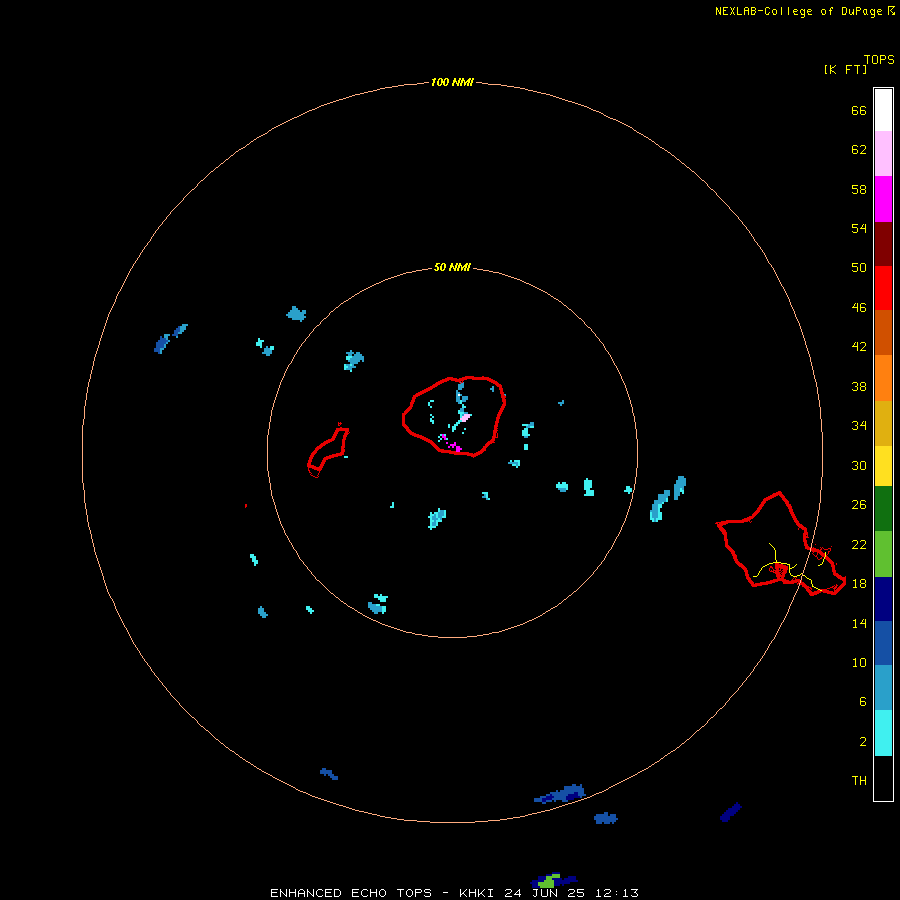900x900 pixels.
Task: Click the [K FT] units label
Action: [845, 69]
